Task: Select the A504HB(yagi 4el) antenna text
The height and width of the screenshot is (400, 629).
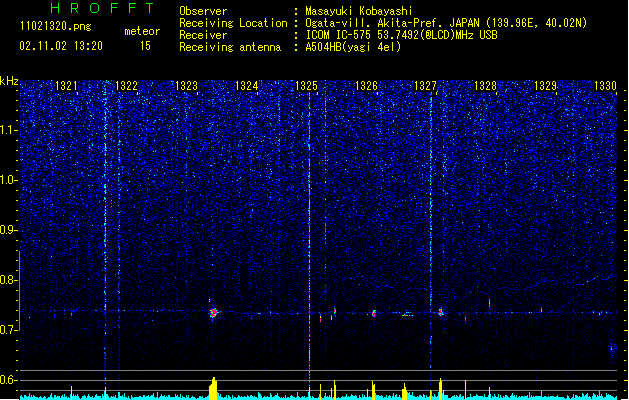Action: tap(353, 47)
